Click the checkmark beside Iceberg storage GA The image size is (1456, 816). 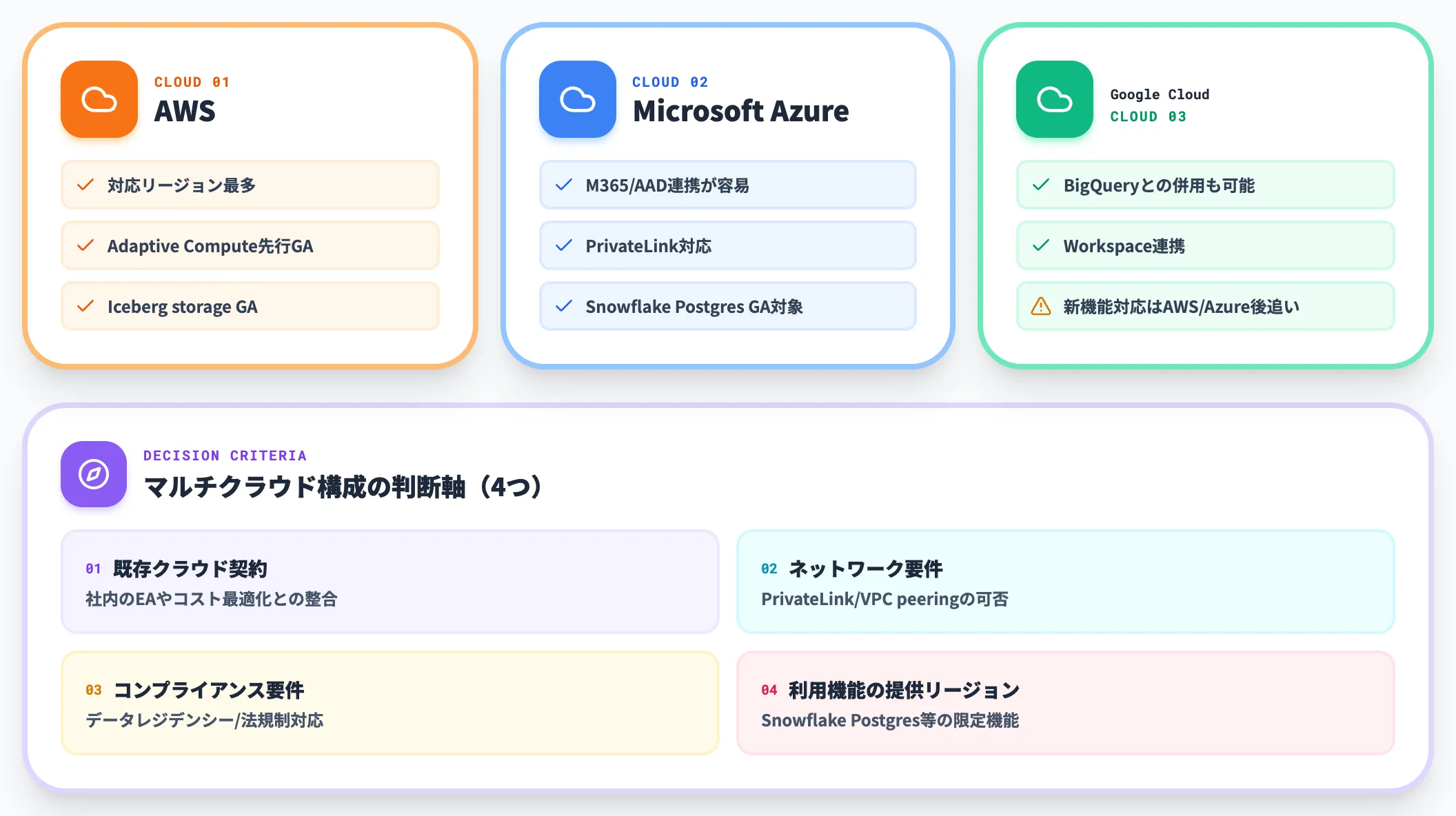(85, 306)
